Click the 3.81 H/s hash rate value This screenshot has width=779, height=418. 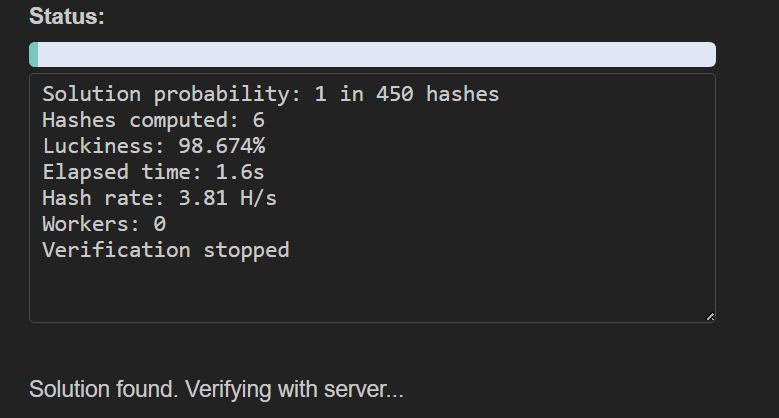228,198
